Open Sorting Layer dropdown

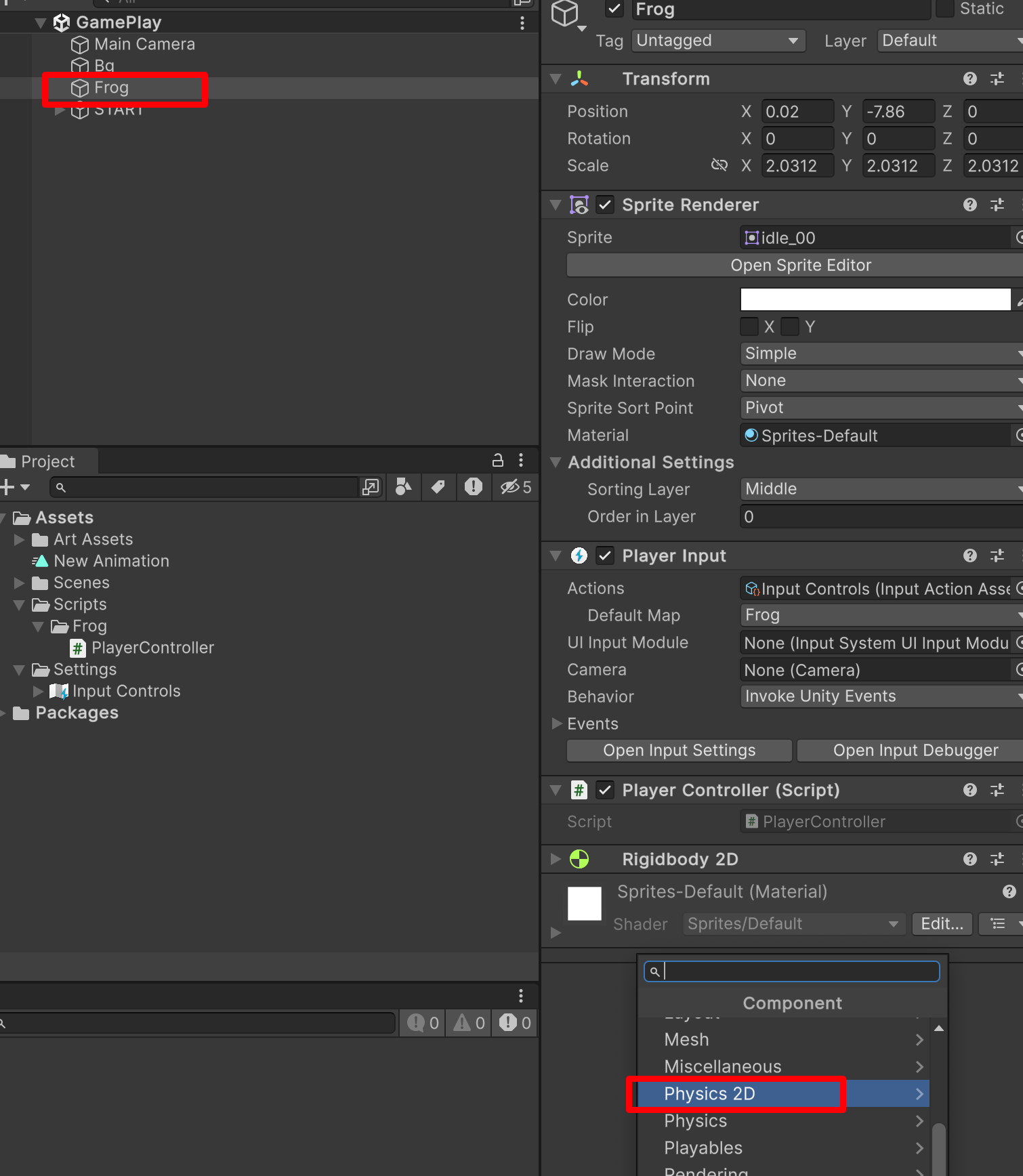882,489
